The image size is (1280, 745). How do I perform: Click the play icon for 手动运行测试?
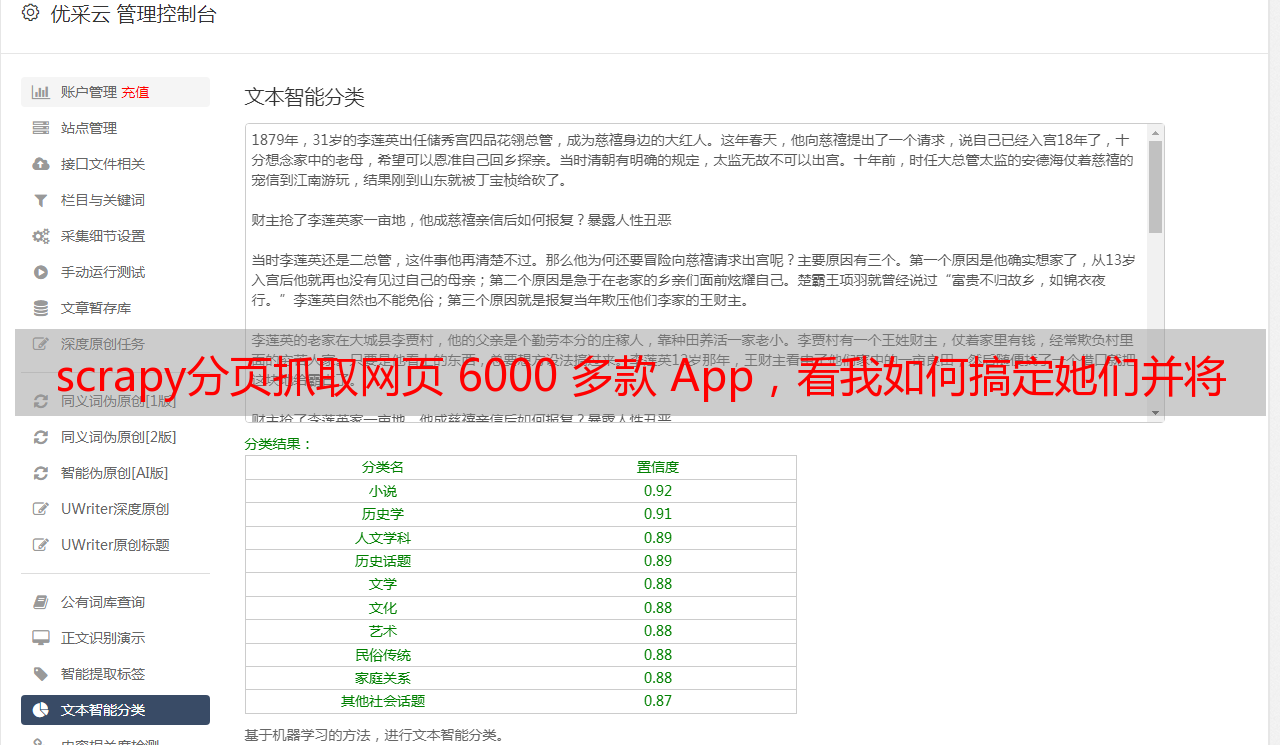click(41, 272)
